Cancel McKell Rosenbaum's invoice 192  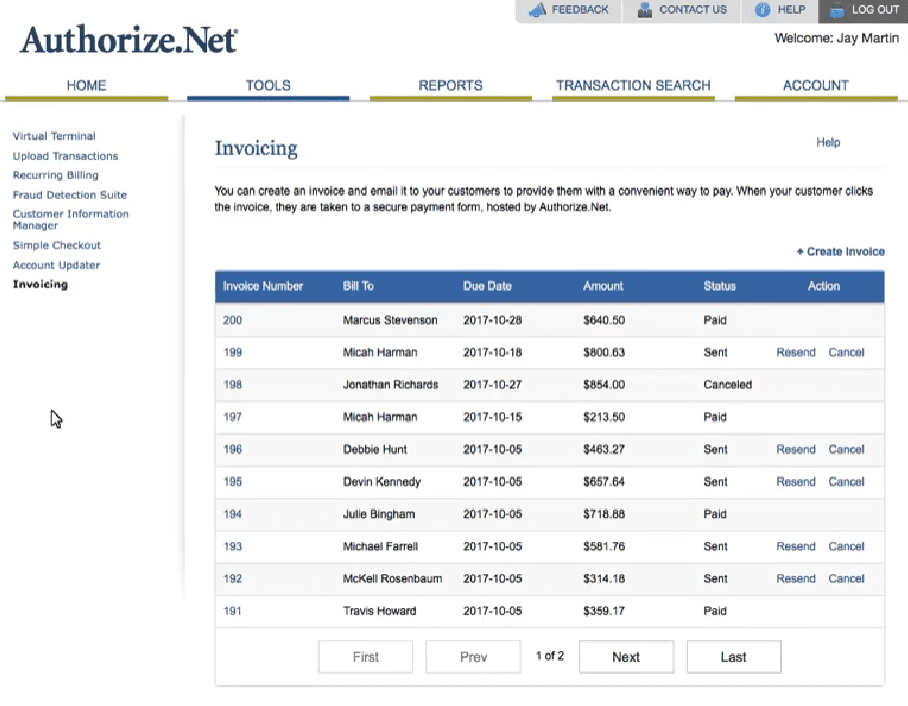[846, 579]
